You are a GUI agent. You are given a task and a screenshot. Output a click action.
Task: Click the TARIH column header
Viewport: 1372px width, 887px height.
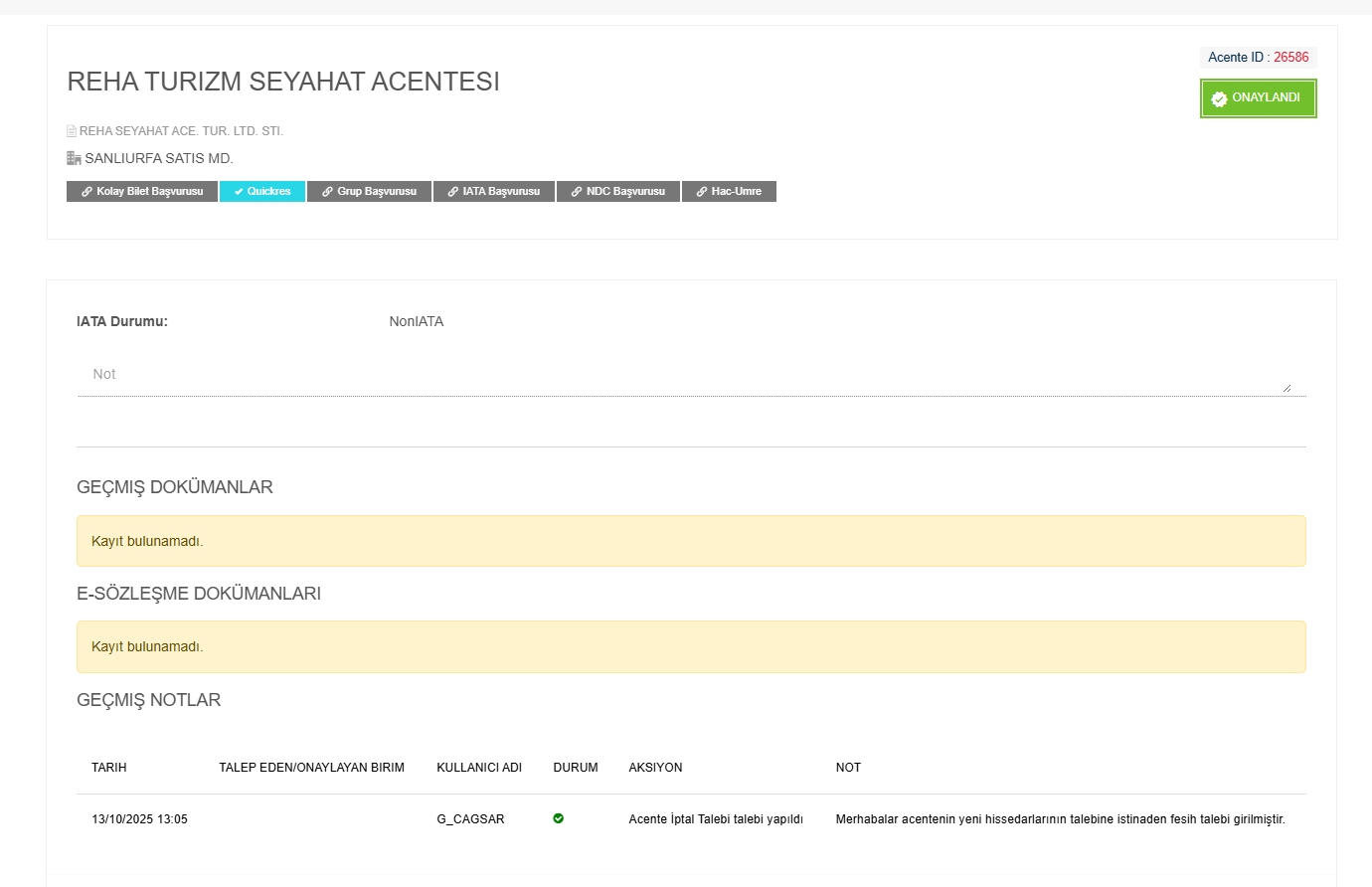(x=109, y=768)
